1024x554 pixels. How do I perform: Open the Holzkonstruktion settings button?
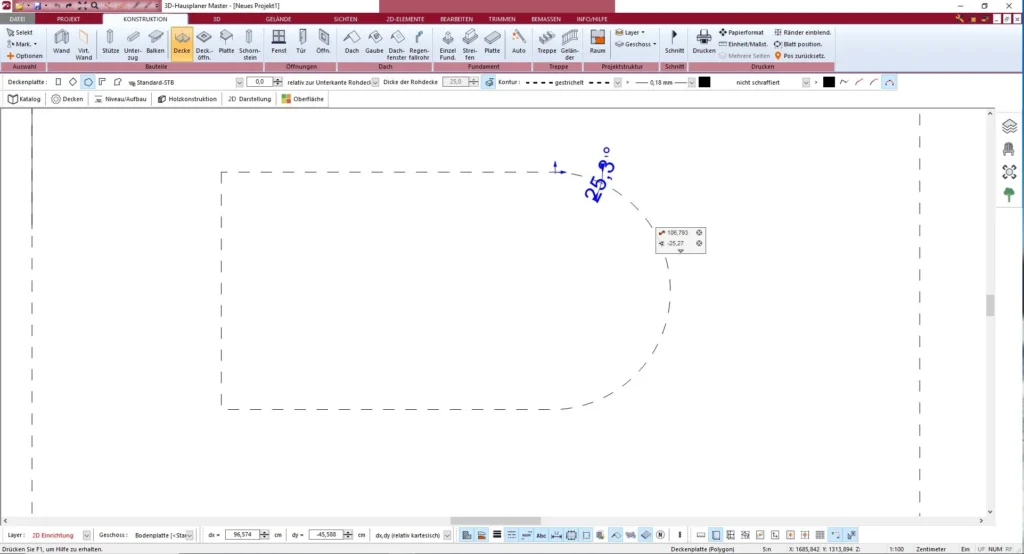point(187,99)
